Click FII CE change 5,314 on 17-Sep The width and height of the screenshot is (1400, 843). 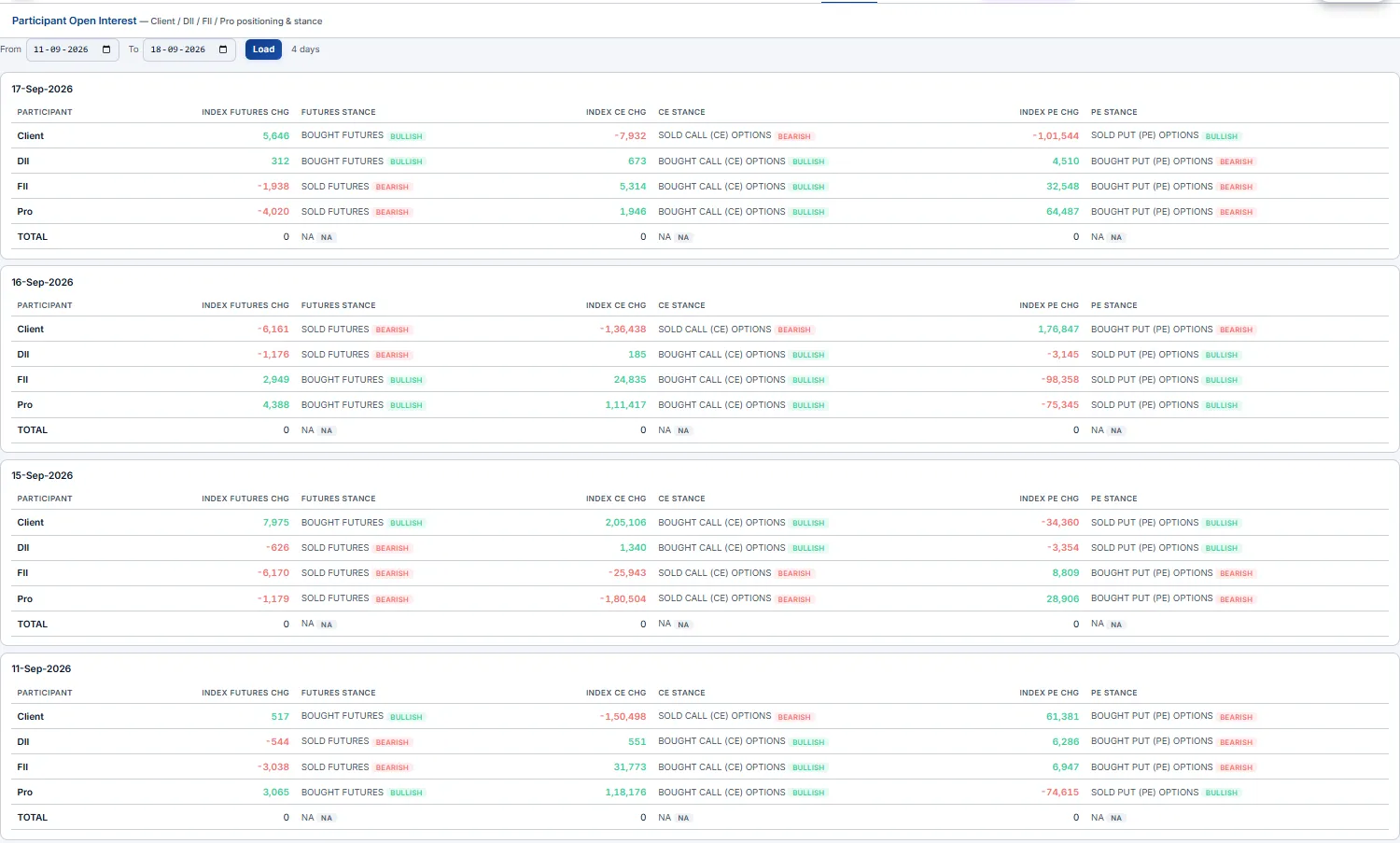coord(633,187)
